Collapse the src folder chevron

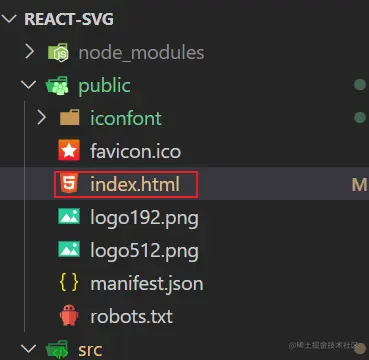[28, 349]
